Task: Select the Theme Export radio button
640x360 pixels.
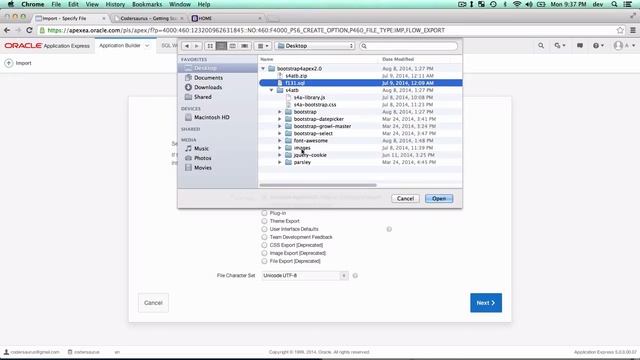Action: (x=264, y=221)
